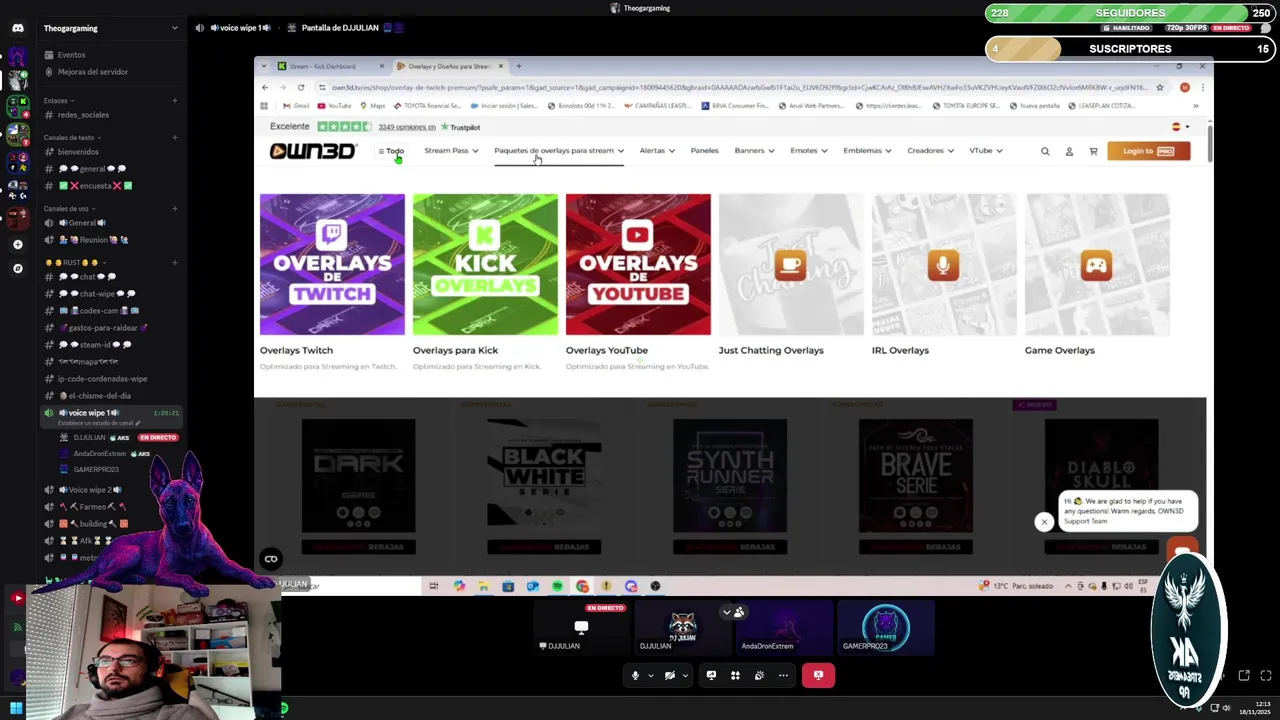Expand Stream Pass menu

[x=451, y=151]
